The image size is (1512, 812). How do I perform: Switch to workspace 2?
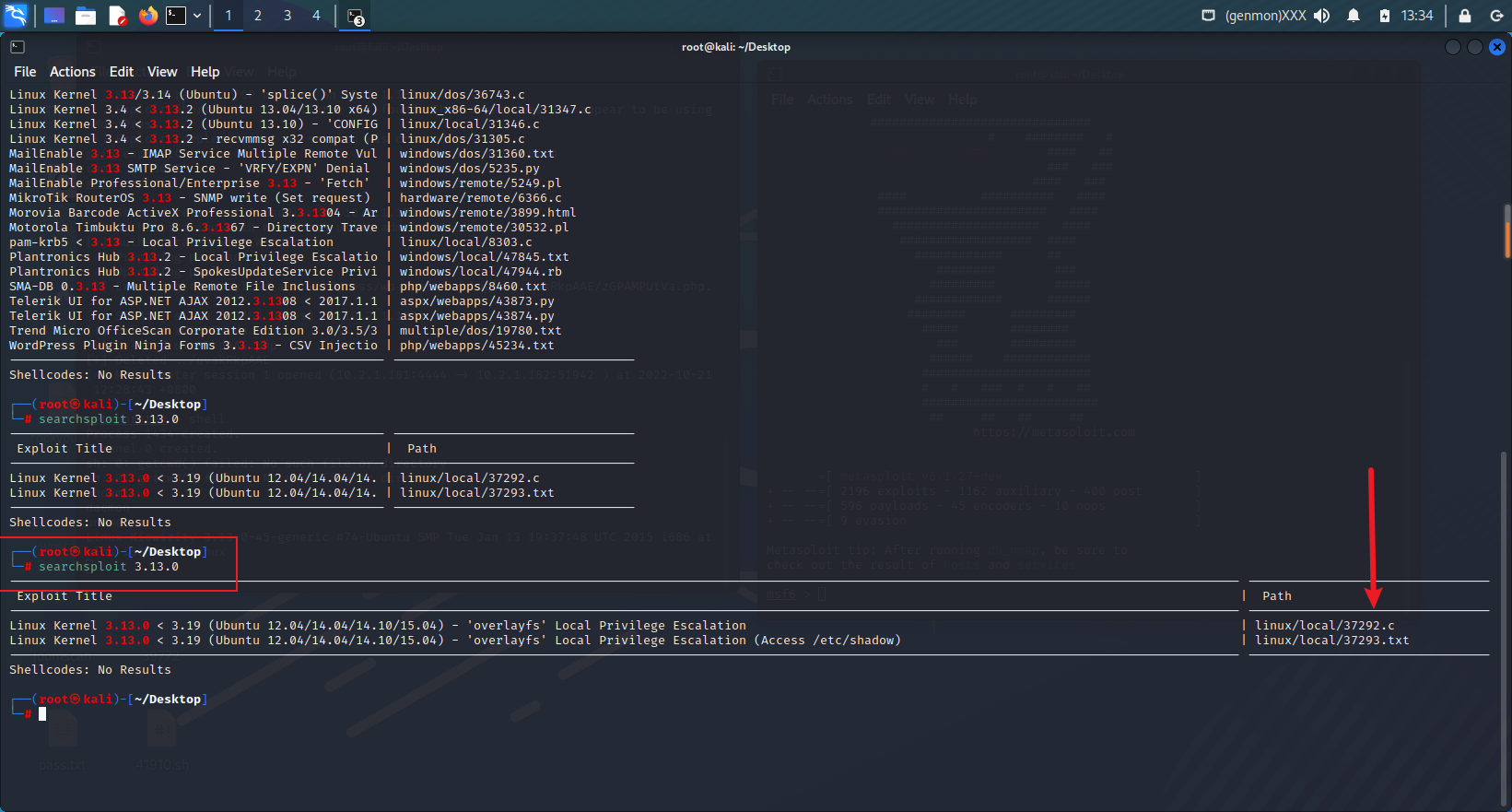258,16
